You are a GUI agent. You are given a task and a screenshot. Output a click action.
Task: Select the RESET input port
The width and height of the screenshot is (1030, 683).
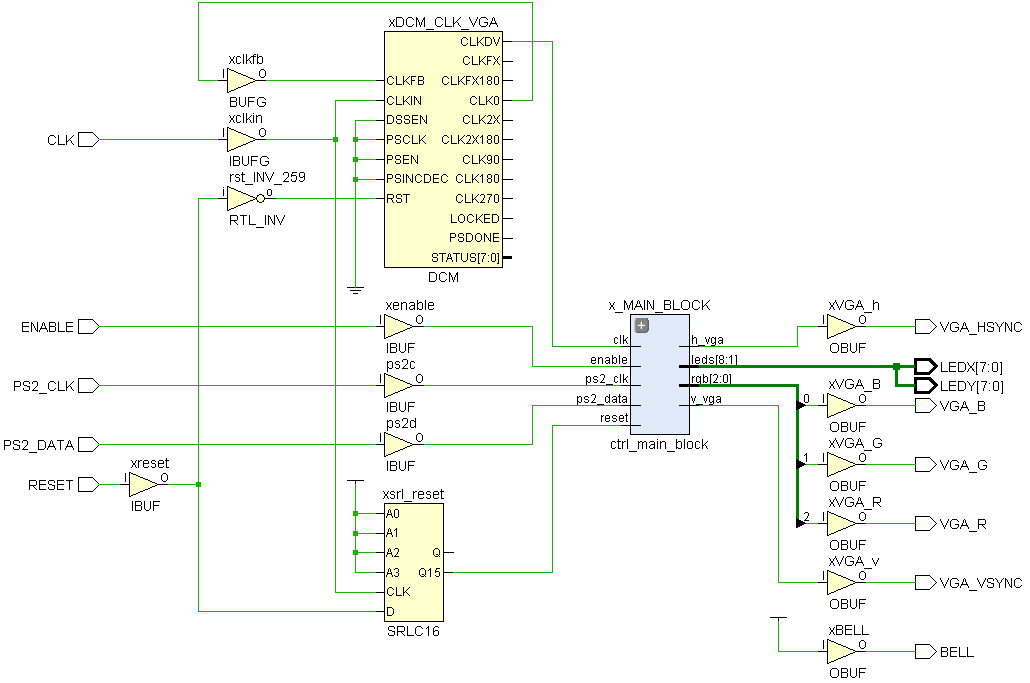pyautogui.click(x=89, y=484)
